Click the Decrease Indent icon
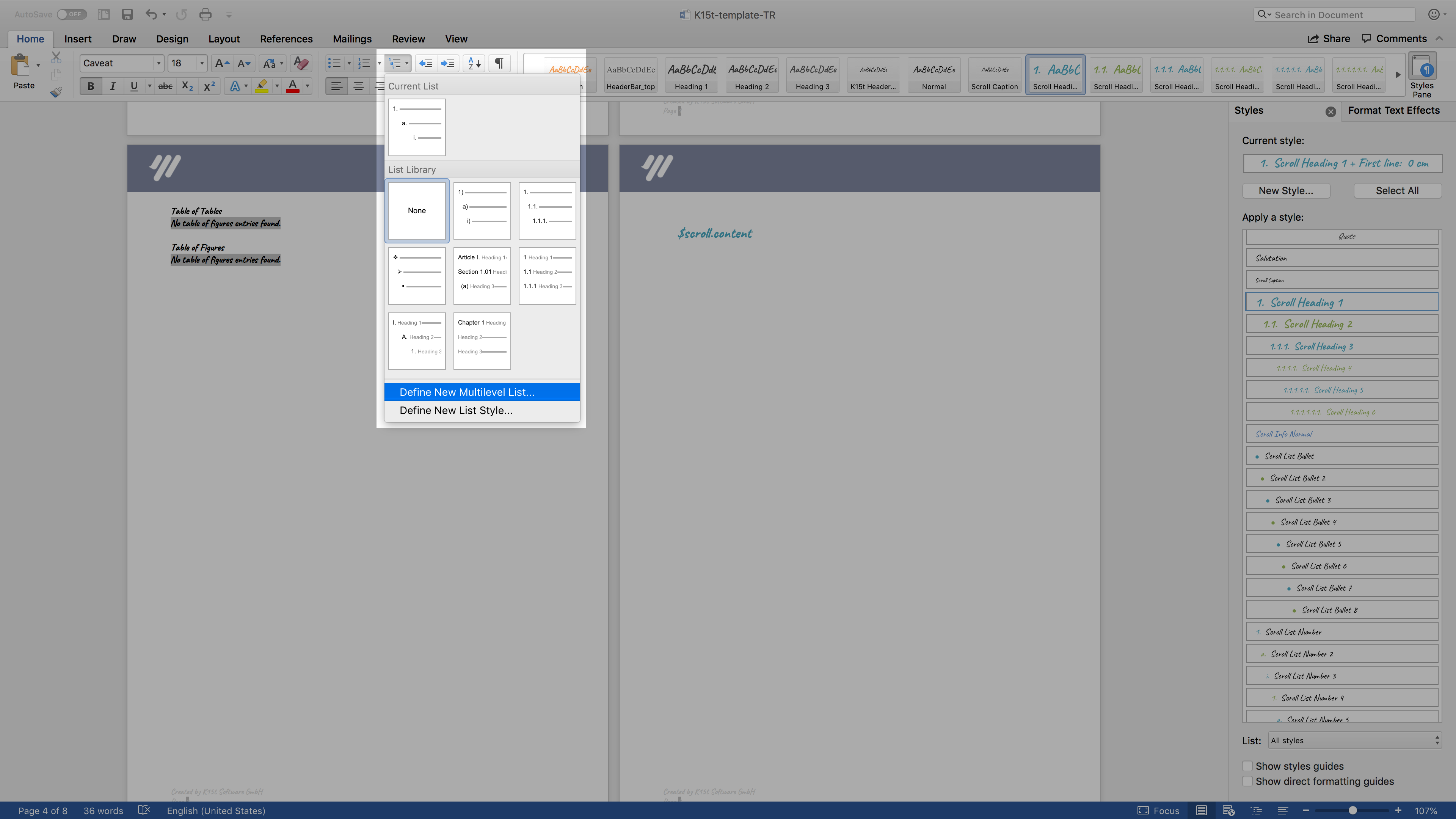Viewport: 1456px width, 819px height. (425, 63)
